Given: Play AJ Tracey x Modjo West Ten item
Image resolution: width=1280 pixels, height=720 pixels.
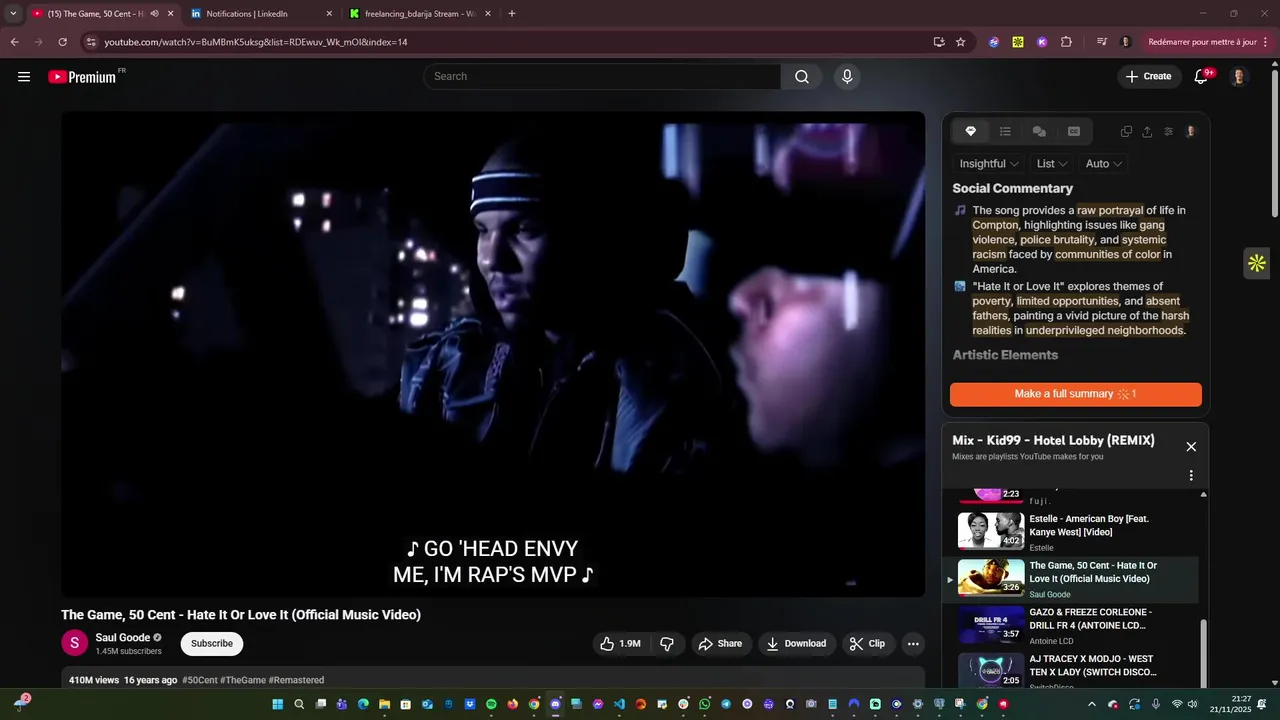Looking at the screenshot, I should [x=1073, y=670].
